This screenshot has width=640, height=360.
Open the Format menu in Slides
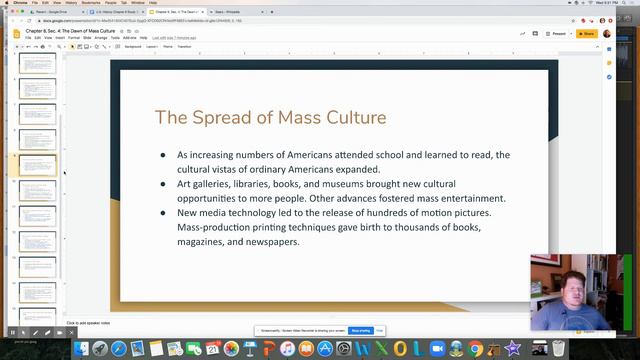coord(74,38)
